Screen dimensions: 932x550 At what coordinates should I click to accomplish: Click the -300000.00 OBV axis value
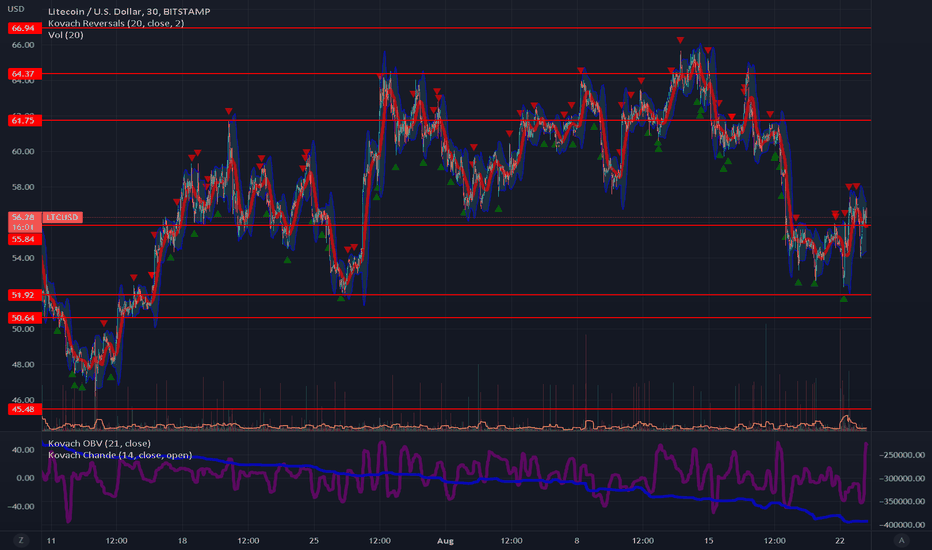pos(902,478)
